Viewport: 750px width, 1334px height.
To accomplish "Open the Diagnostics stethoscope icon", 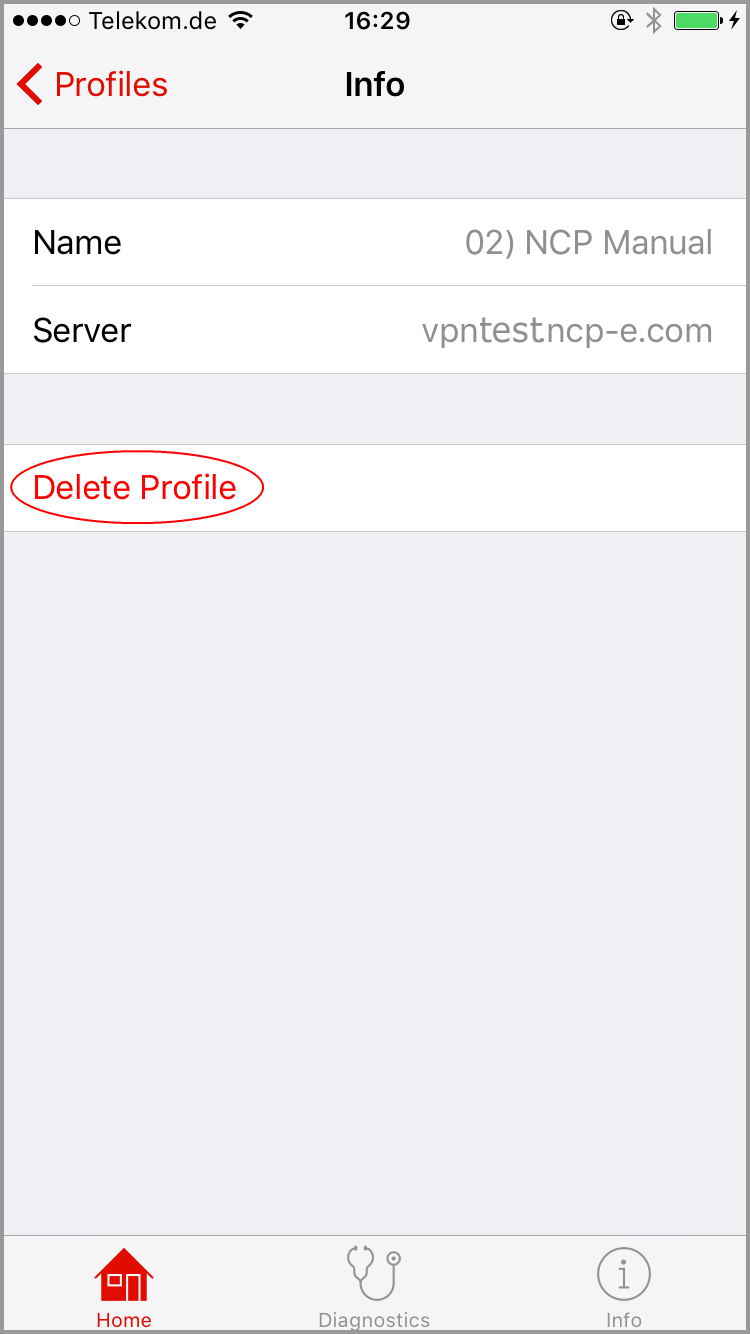I will pyautogui.click(x=374, y=1273).
